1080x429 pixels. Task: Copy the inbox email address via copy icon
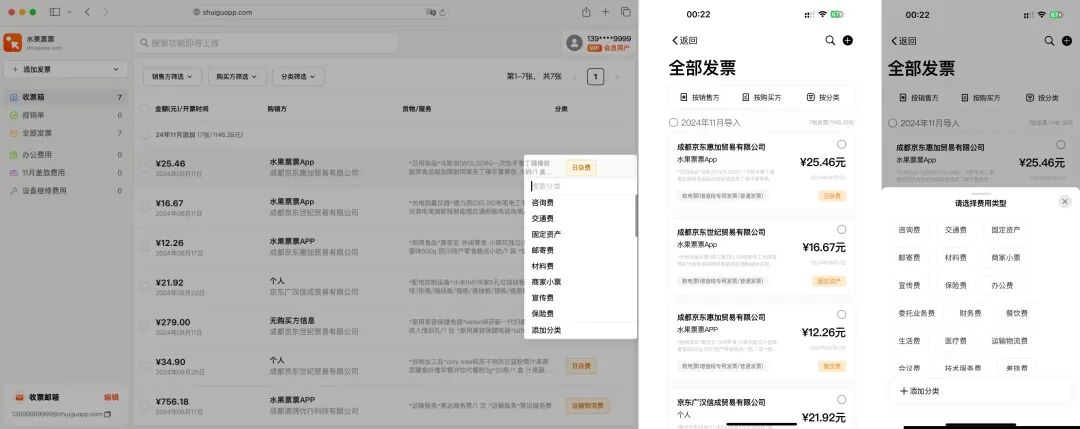click(x=107, y=414)
